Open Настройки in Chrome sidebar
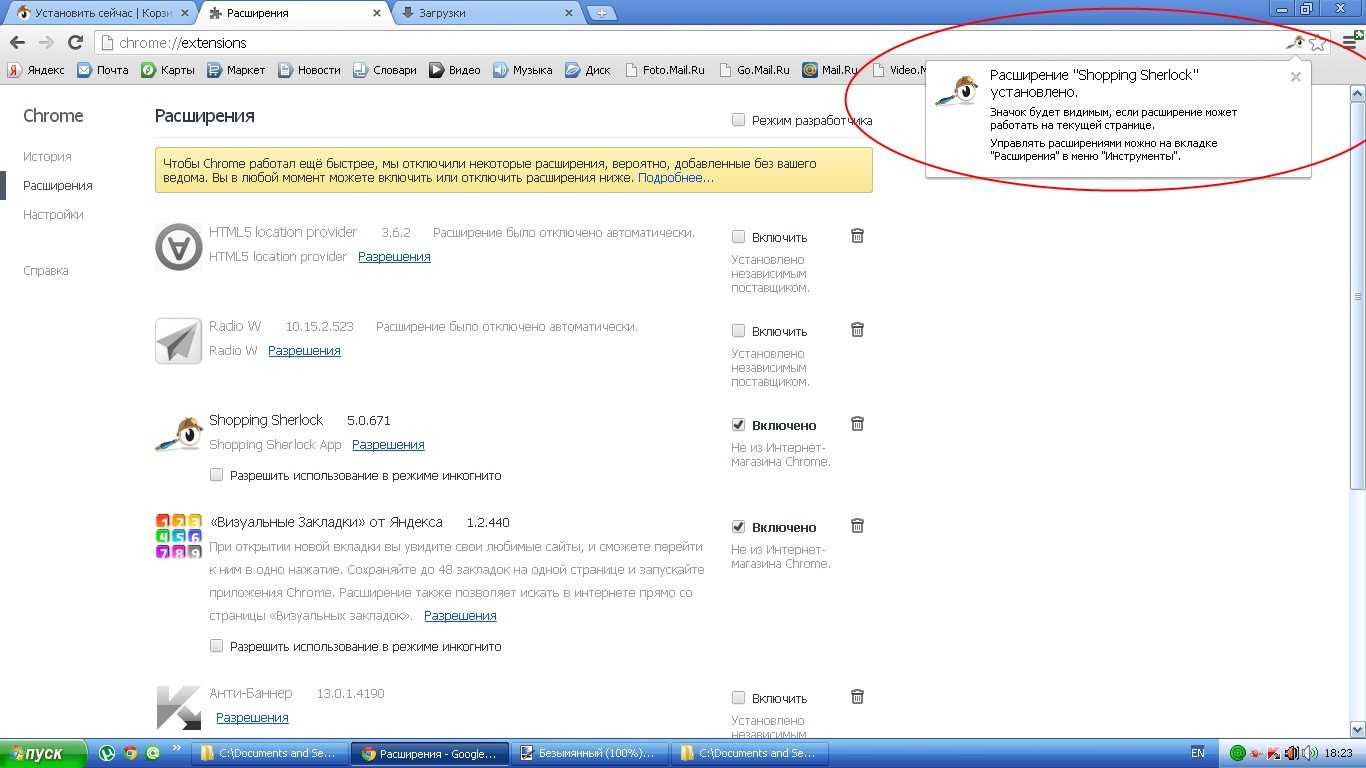 click(53, 214)
